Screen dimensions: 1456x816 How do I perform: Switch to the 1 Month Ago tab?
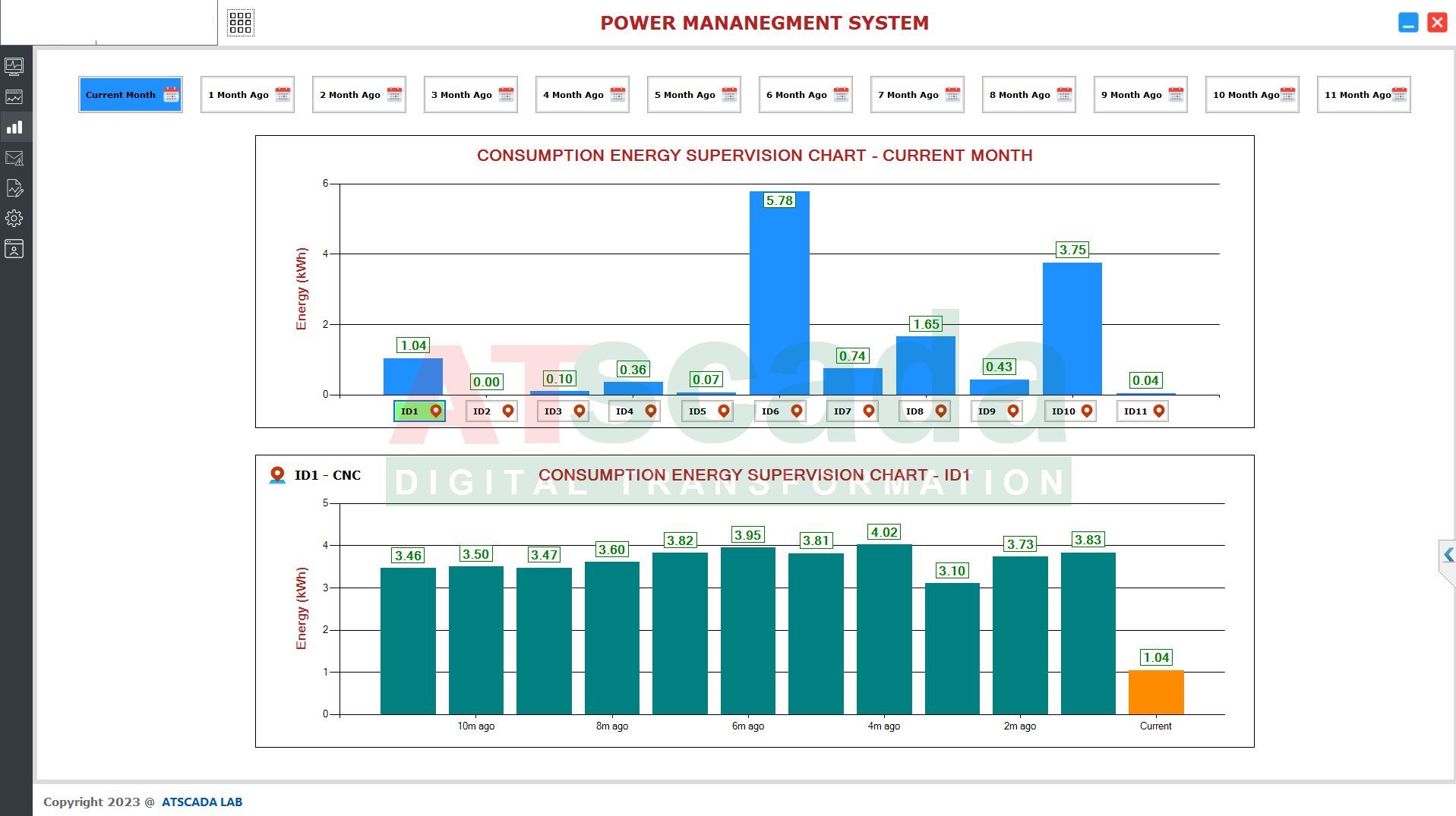click(x=247, y=95)
